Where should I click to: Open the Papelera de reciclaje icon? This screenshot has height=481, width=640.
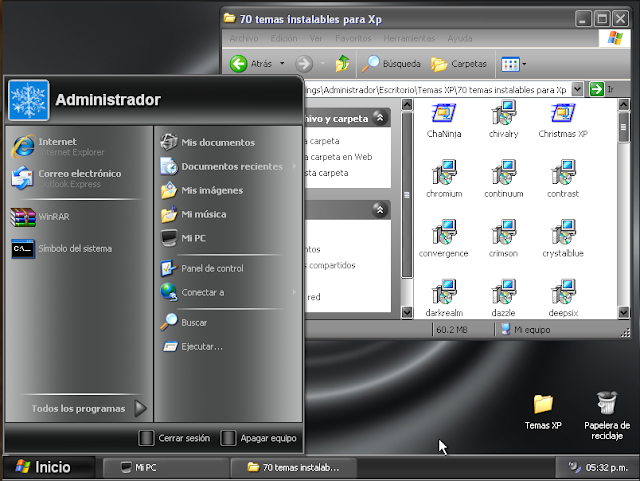(604, 414)
